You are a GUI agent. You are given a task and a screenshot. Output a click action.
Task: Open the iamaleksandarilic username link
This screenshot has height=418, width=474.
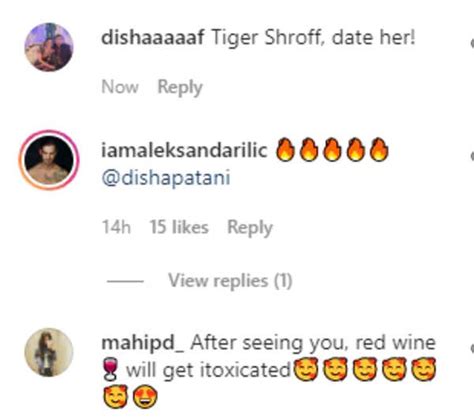coord(184,150)
